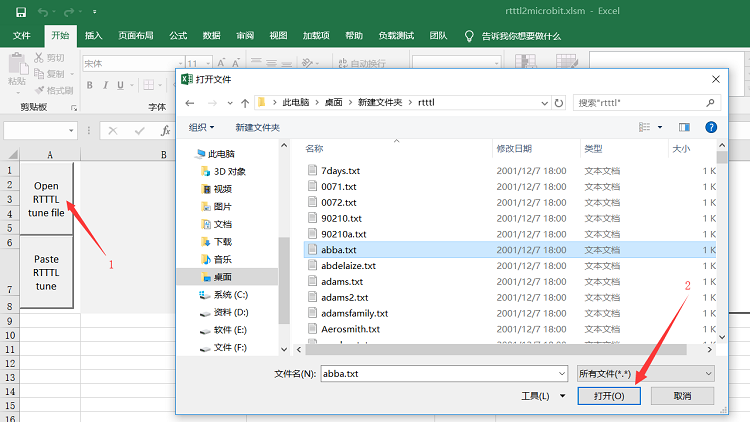
Task: Open the 组织 dropdown menu
Action: [201, 127]
